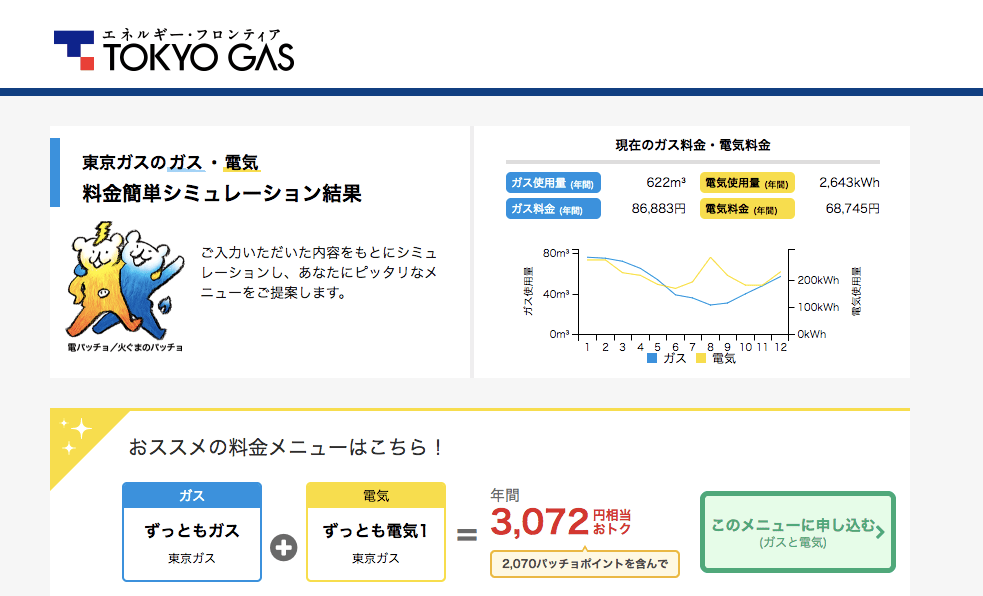Click the 東京ガスのガス・電気 heading line
This screenshot has width=983, height=596.
tap(171, 163)
